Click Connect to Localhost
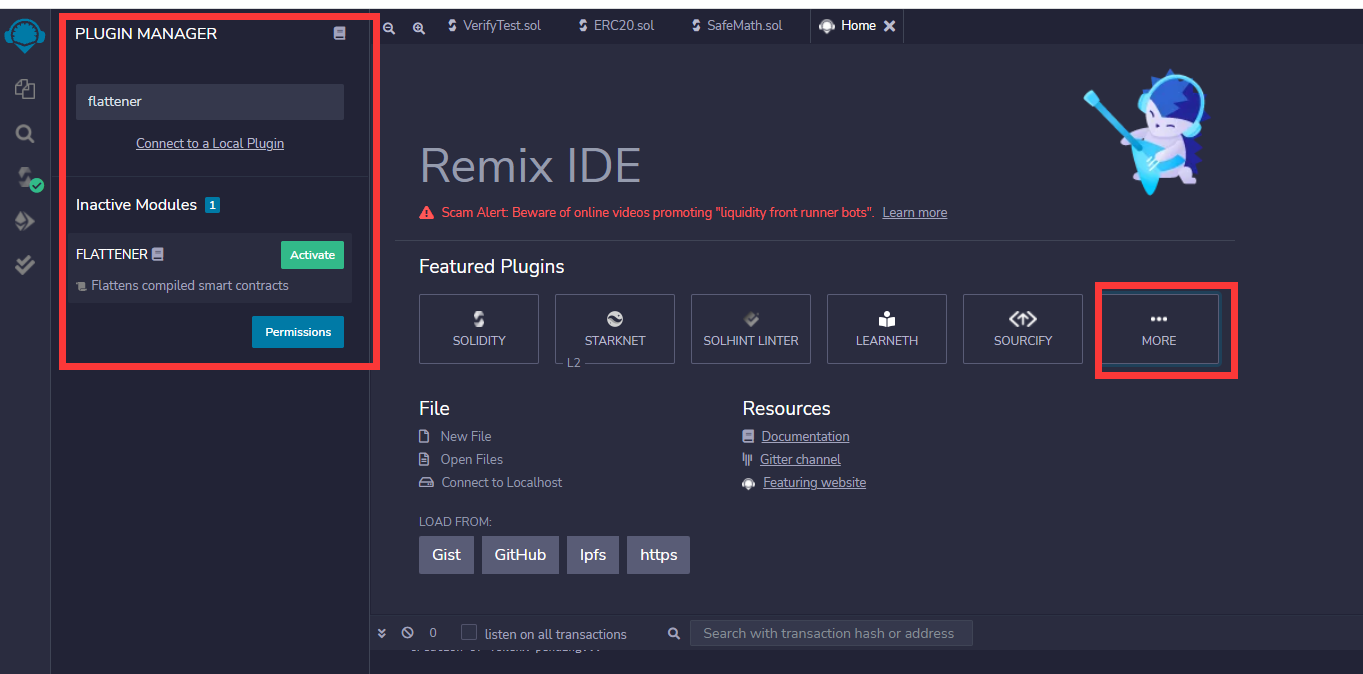The image size is (1363, 674). [502, 482]
